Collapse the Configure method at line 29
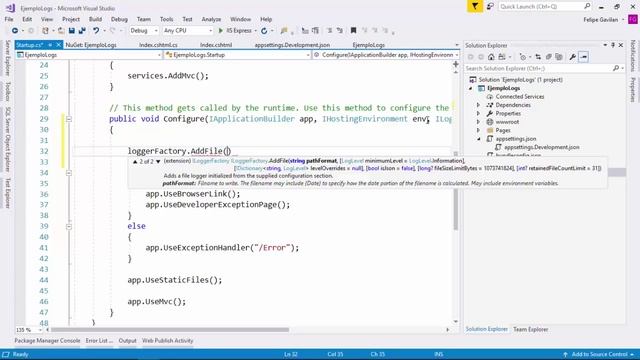The width and height of the screenshot is (640, 360). (69, 119)
